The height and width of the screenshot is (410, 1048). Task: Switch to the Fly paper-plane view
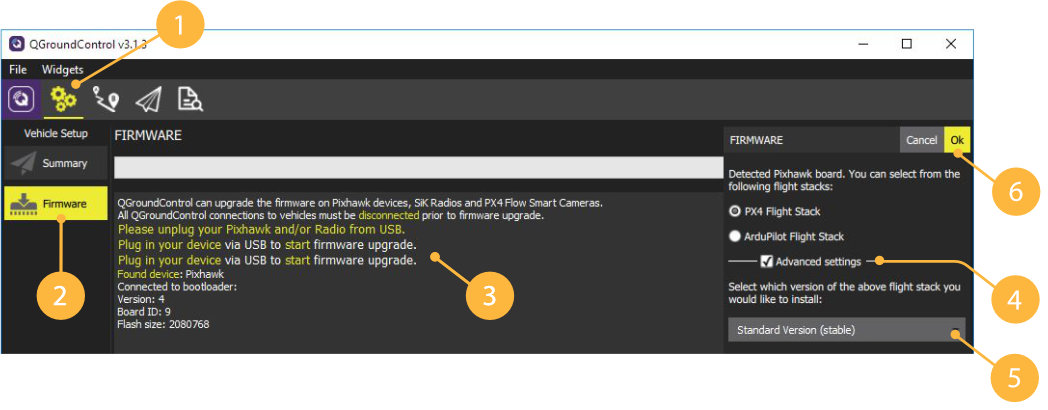pos(148,100)
